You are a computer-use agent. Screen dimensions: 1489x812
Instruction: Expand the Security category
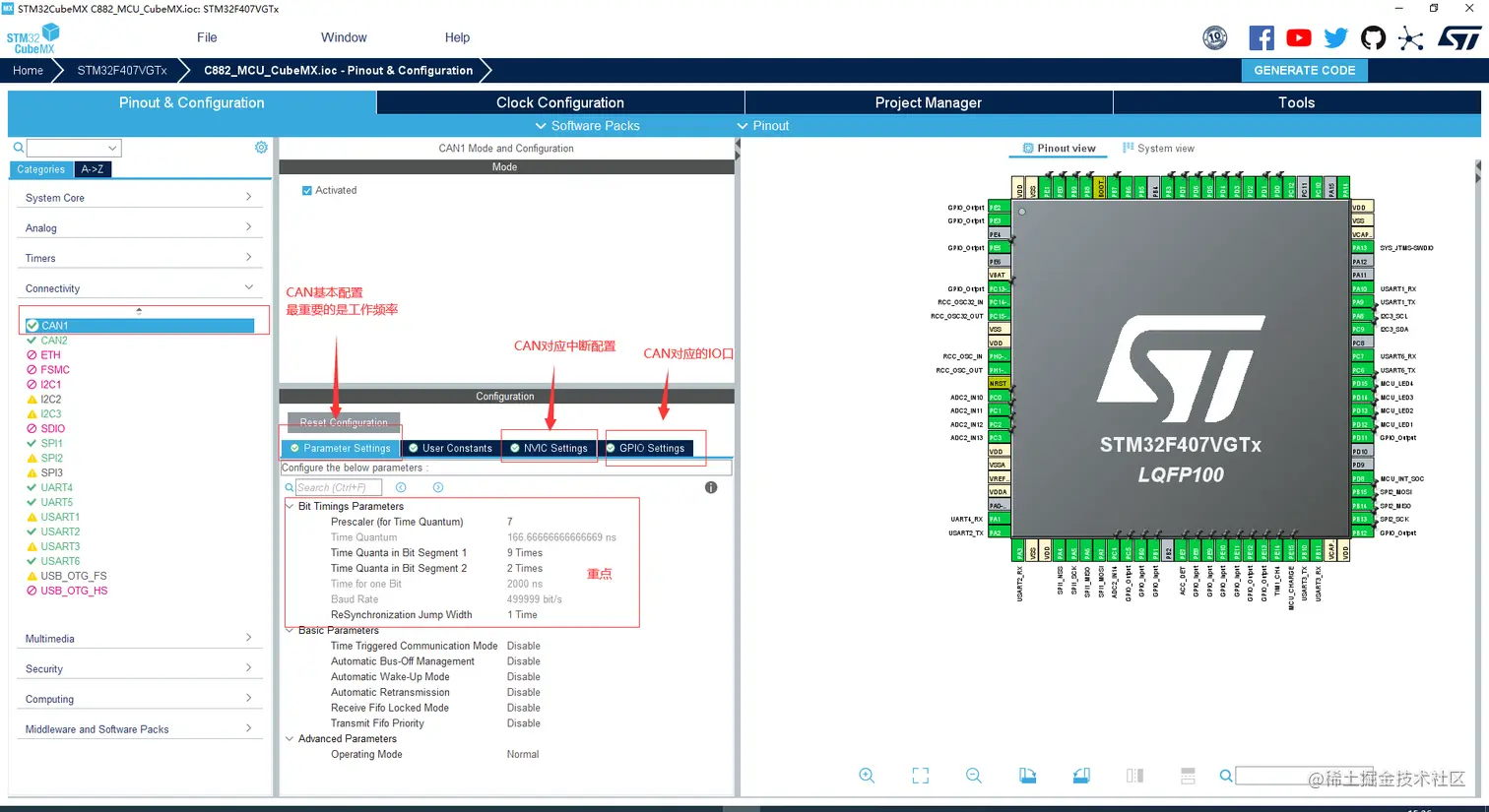coord(139,668)
